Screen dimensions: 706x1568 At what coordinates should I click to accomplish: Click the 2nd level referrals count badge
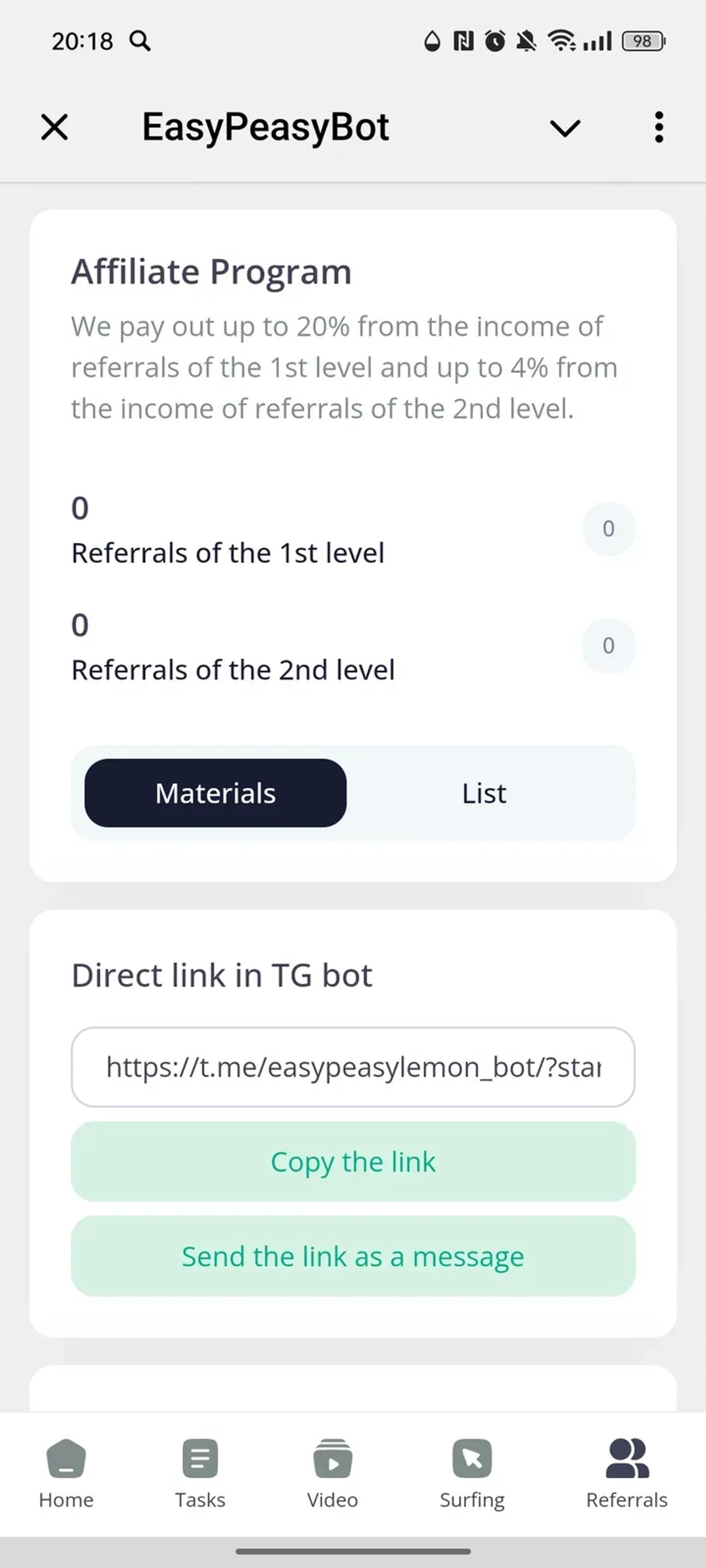click(x=608, y=646)
